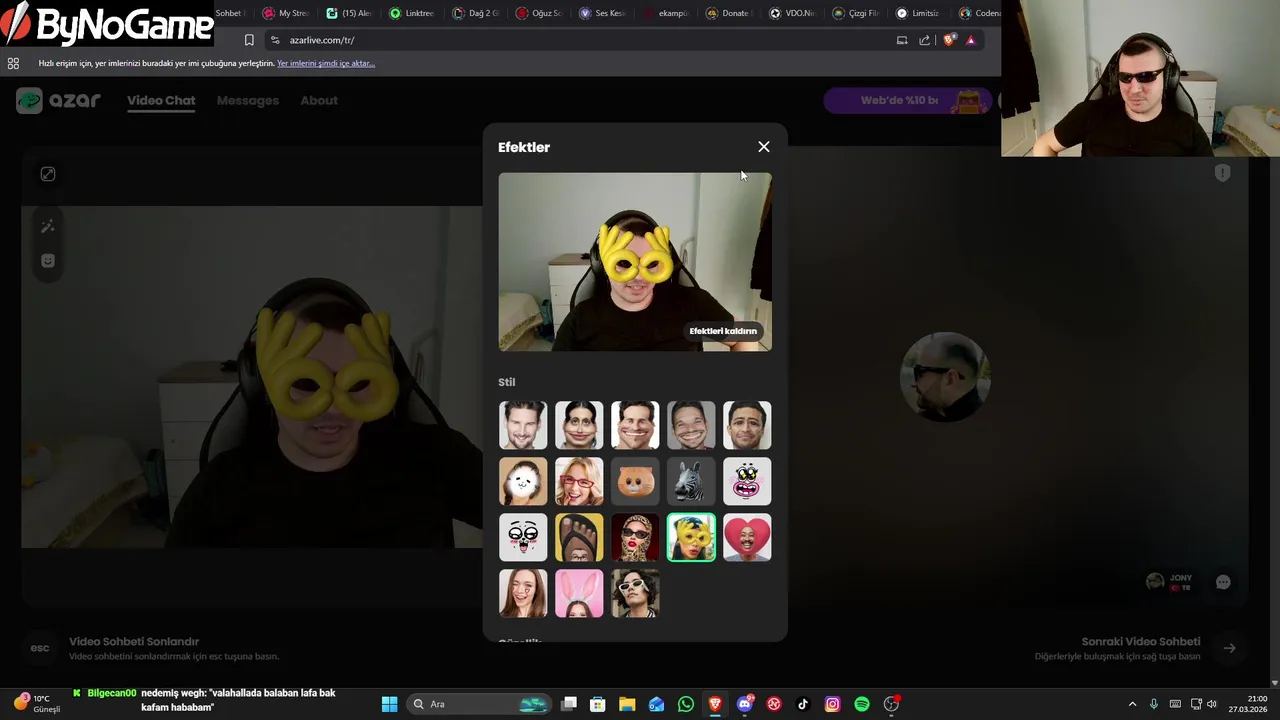Expand the local video to fullscreen
The image size is (1280, 720).
(47, 174)
